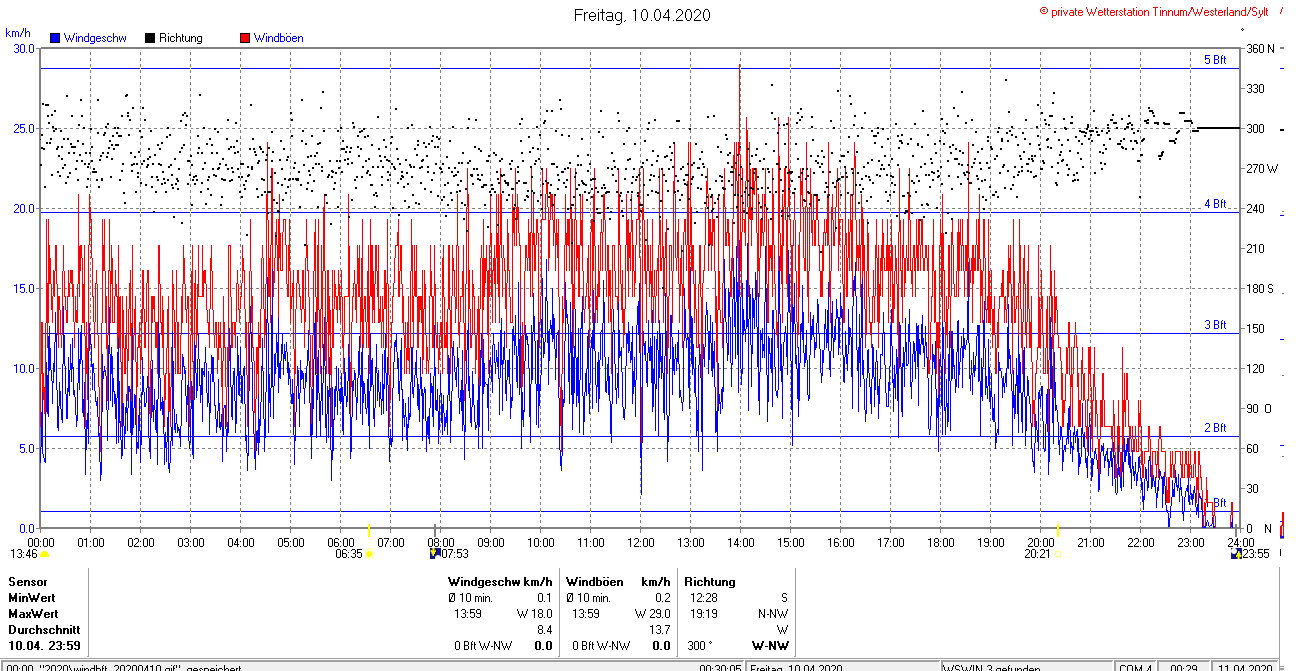Click the bold W-NW current direction value

769,646
